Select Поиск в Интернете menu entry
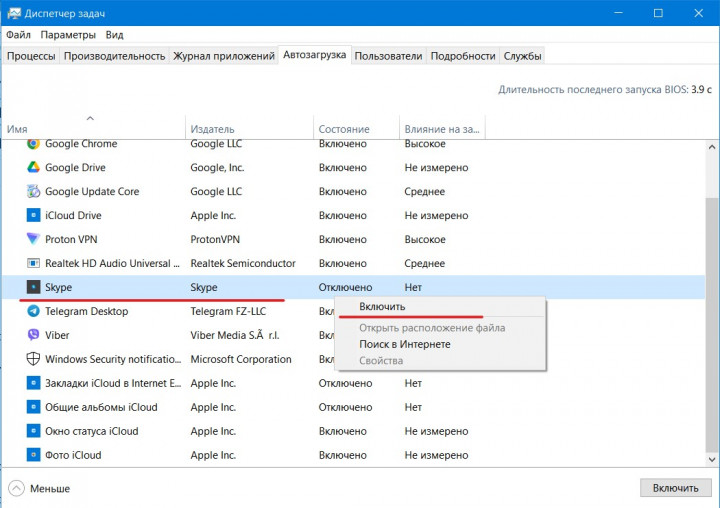The width and height of the screenshot is (720, 508). coord(404,344)
